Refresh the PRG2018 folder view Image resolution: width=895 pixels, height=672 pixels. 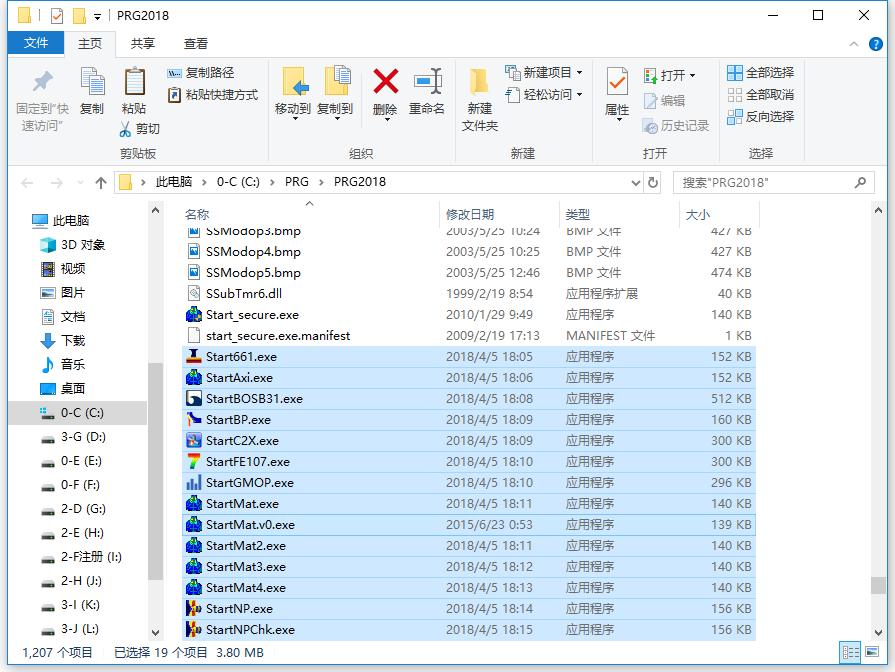653,183
